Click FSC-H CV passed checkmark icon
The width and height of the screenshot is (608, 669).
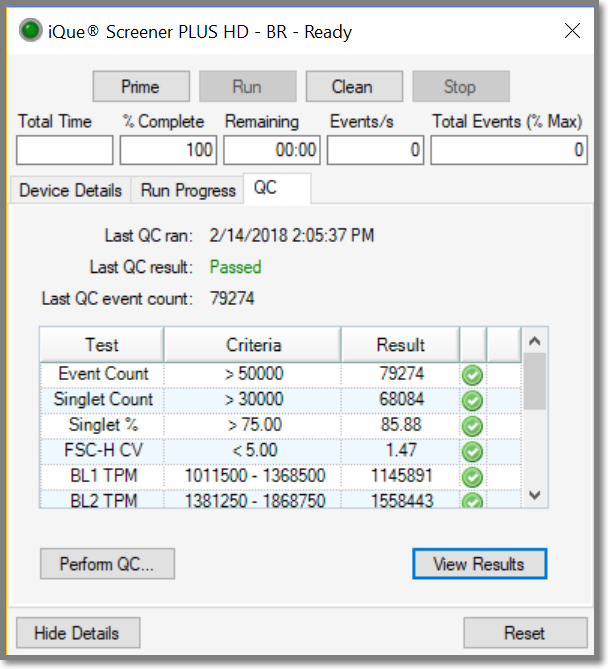point(473,452)
